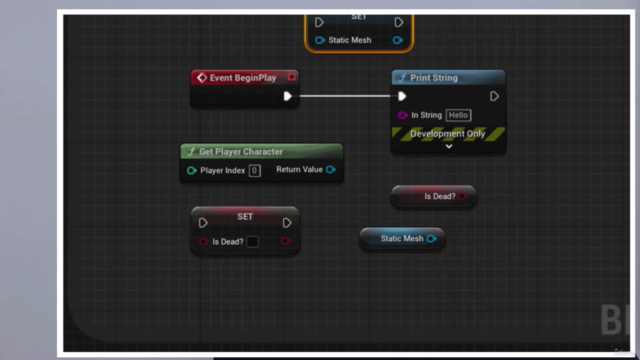Click Print String input execution pin

point(402,96)
